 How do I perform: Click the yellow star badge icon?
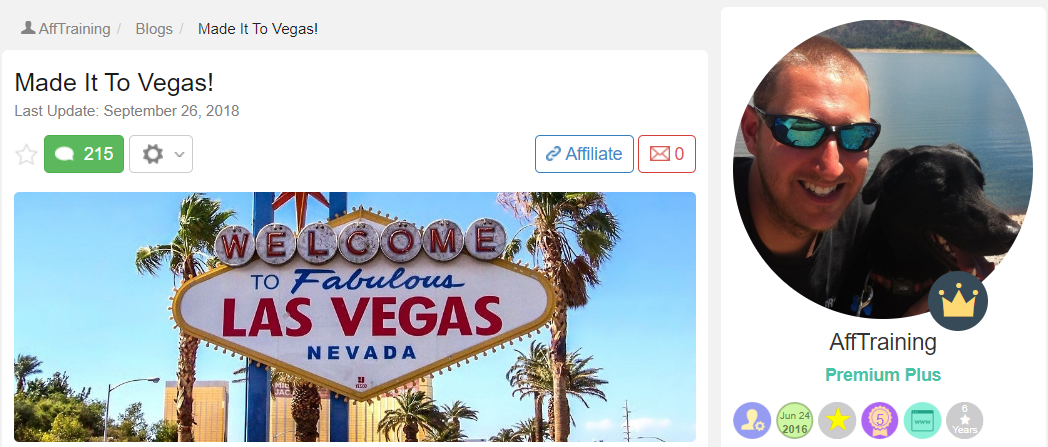837,420
